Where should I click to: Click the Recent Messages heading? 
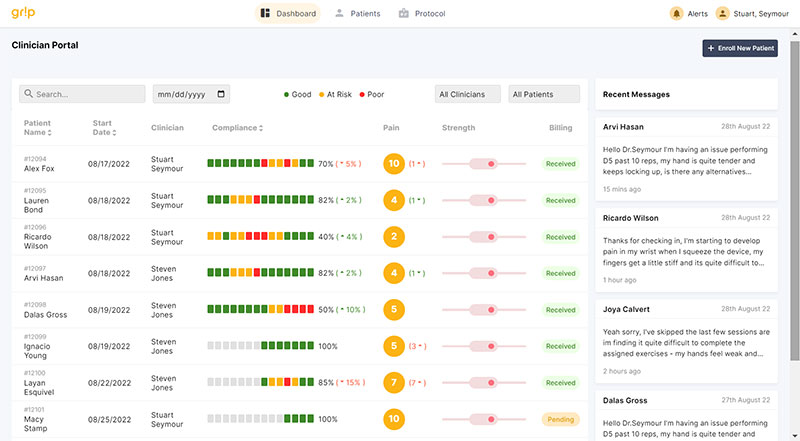(636, 94)
